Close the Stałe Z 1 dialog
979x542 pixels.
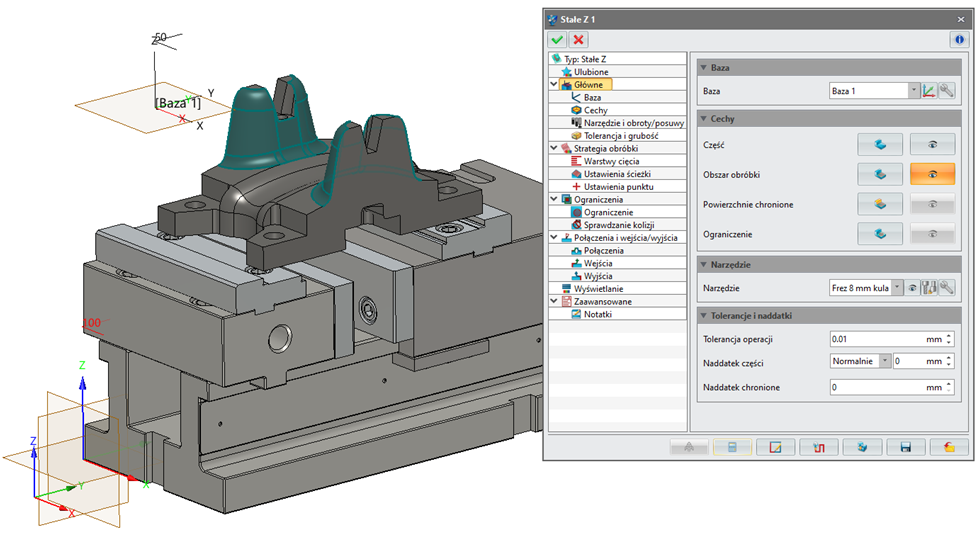pyautogui.click(x=961, y=19)
